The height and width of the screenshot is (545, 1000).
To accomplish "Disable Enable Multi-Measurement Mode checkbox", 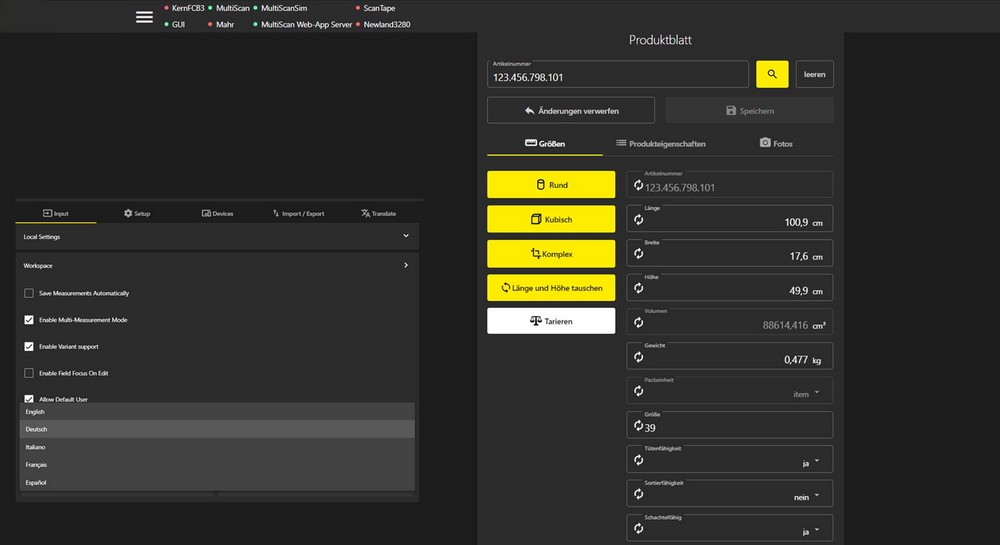I will (x=29, y=320).
